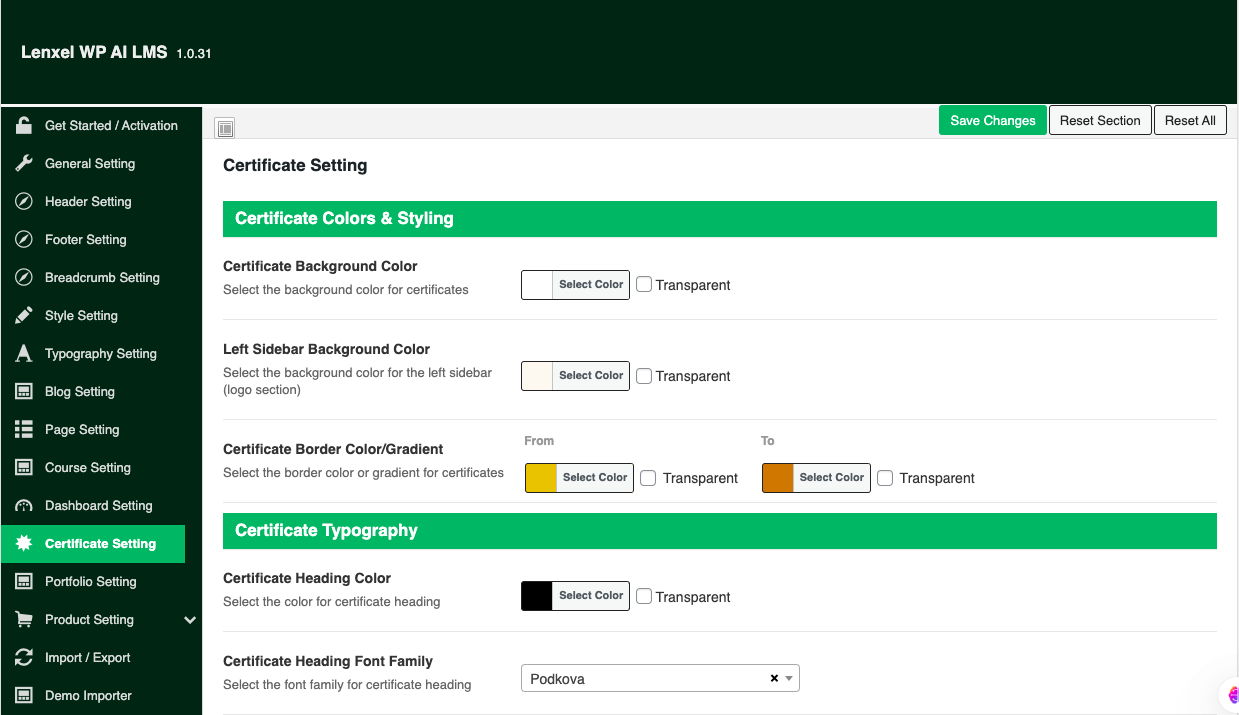Click the orange To border color swatch

coord(778,478)
